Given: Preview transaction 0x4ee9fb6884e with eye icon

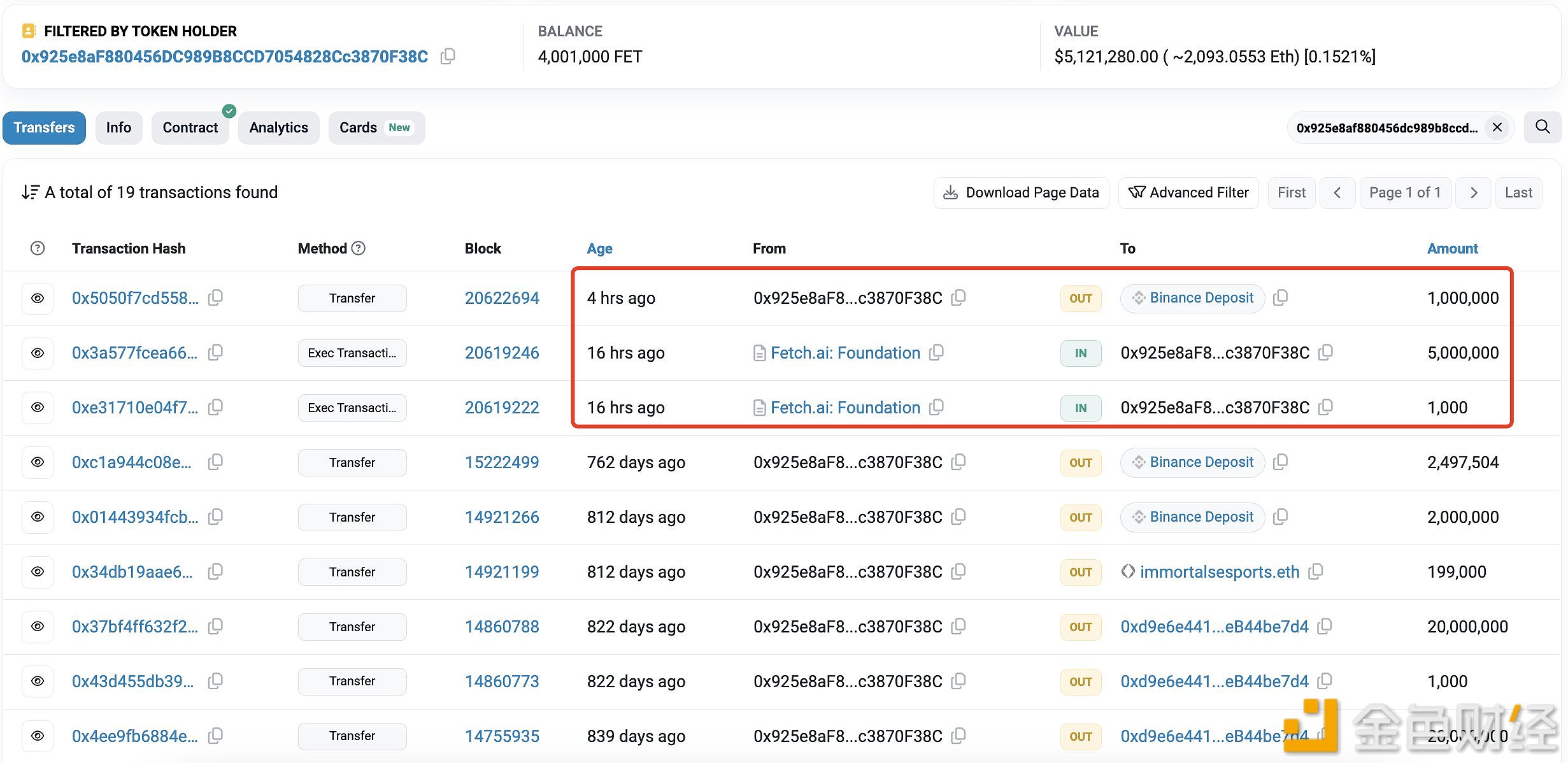Looking at the screenshot, I should (x=38, y=736).
